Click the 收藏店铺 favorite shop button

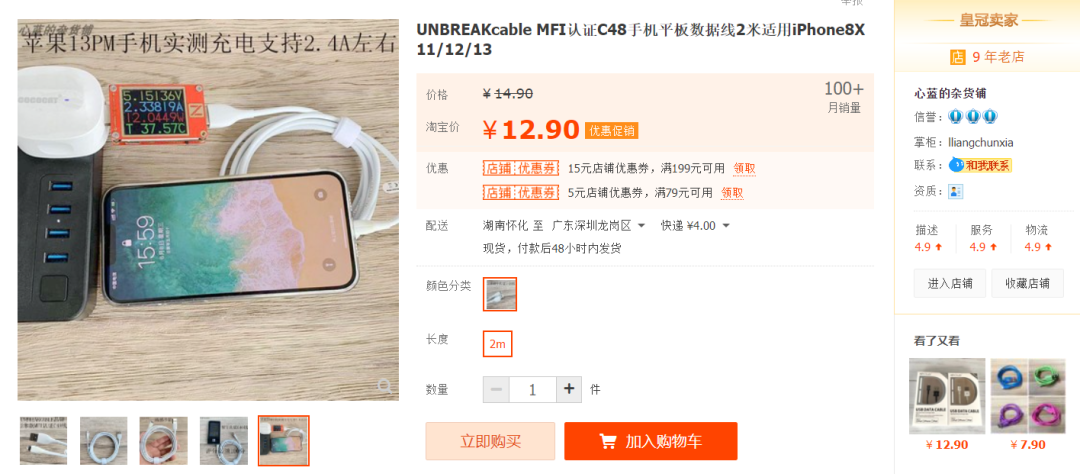[x=1028, y=283]
